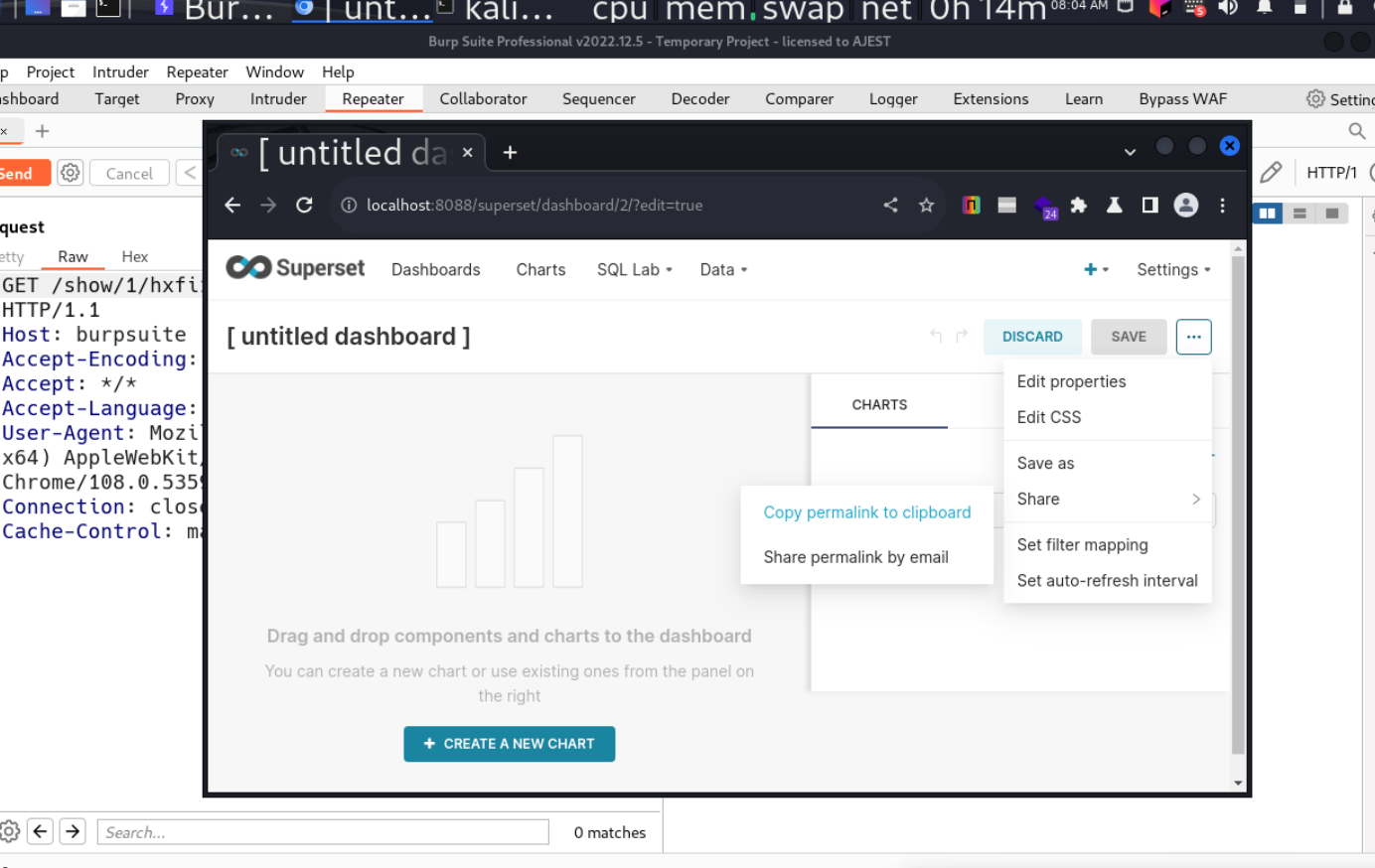Click the Chrome profile avatar icon
Screen dimensions: 1375x868
tap(1185, 205)
